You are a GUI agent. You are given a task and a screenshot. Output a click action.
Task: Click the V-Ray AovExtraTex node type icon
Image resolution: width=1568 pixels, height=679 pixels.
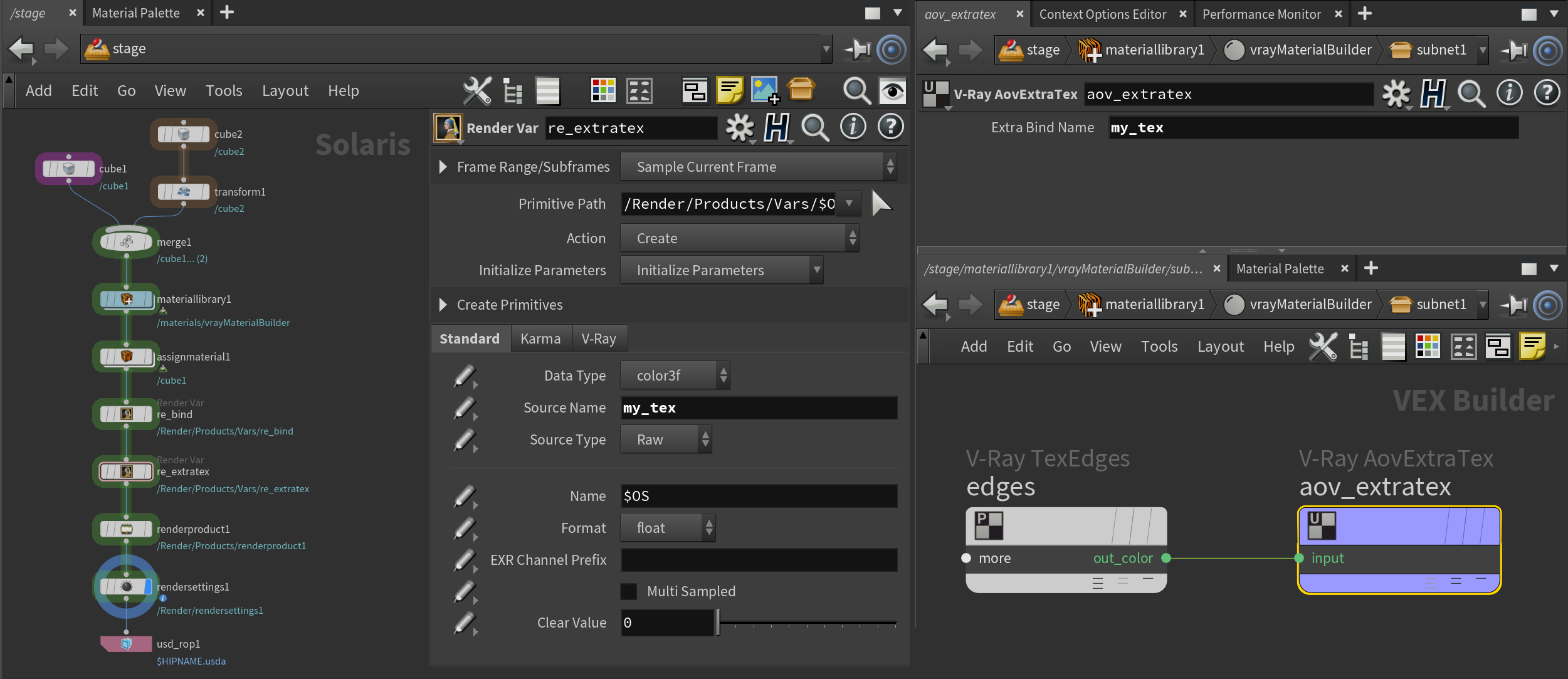coord(936,94)
